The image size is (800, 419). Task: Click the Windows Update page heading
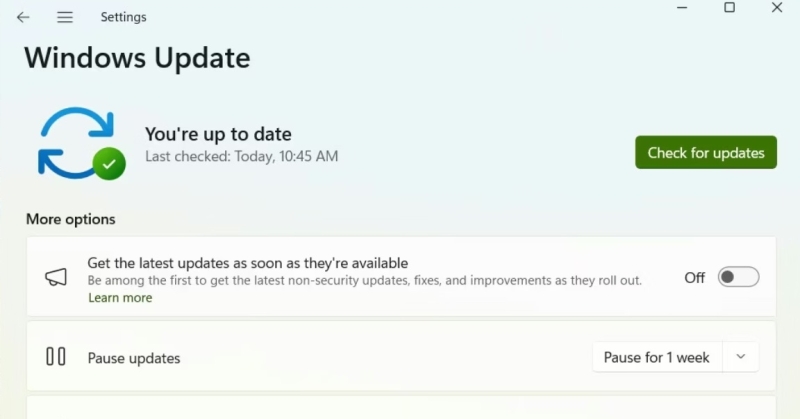coord(137,57)
